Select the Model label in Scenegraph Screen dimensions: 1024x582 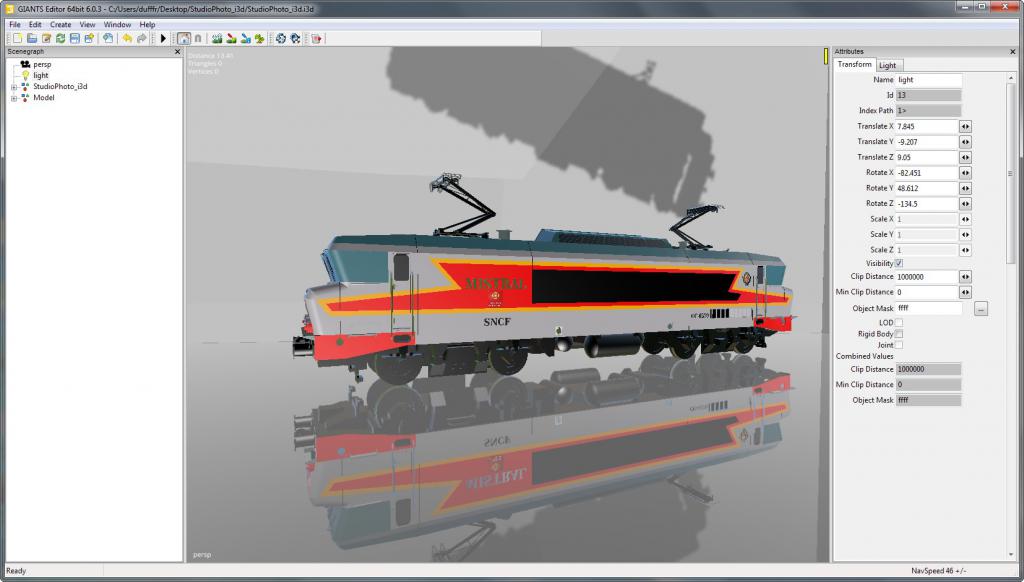tap(44, 97)
